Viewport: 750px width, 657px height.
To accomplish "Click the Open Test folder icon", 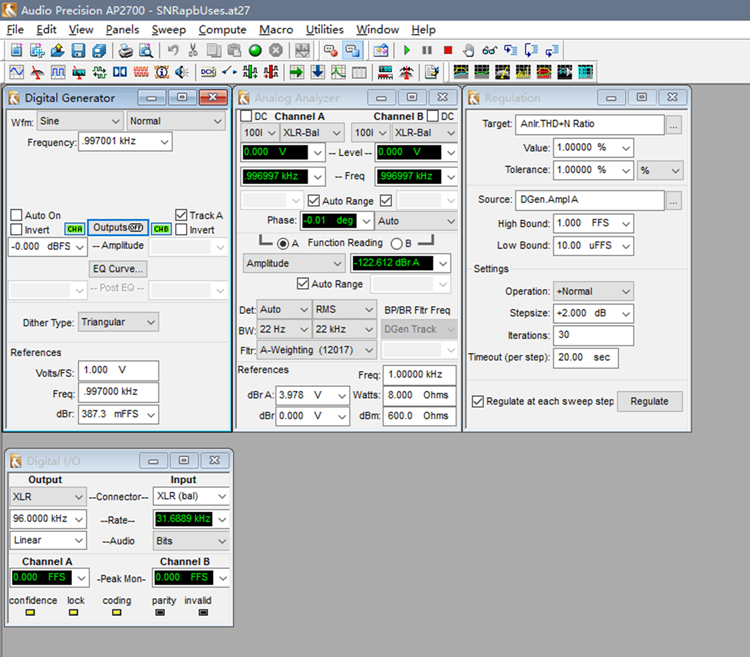I will pos(57,50).
